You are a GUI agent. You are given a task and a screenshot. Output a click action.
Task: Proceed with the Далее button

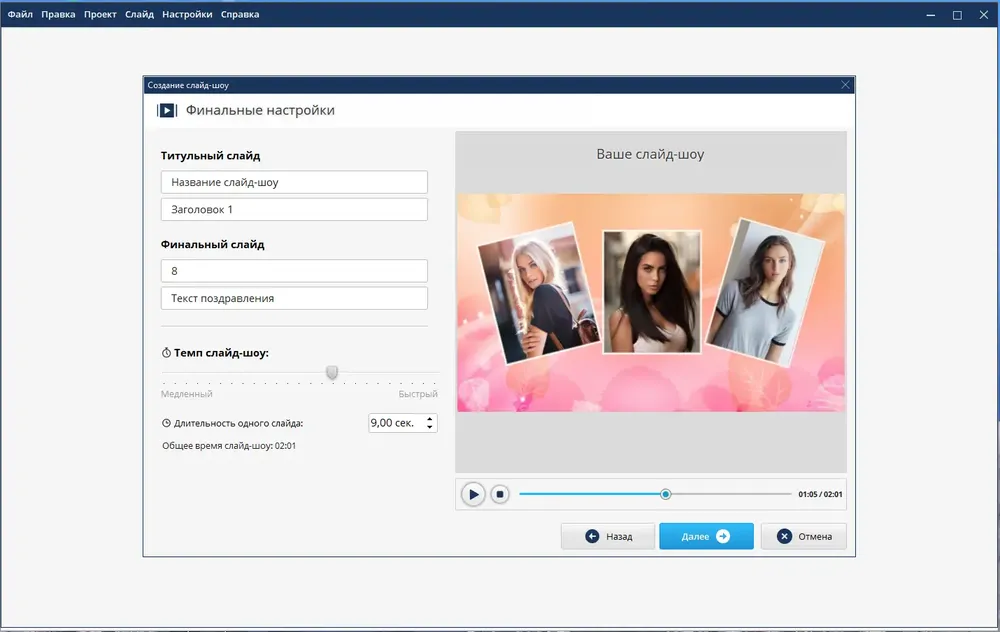(x=706, y=536)
